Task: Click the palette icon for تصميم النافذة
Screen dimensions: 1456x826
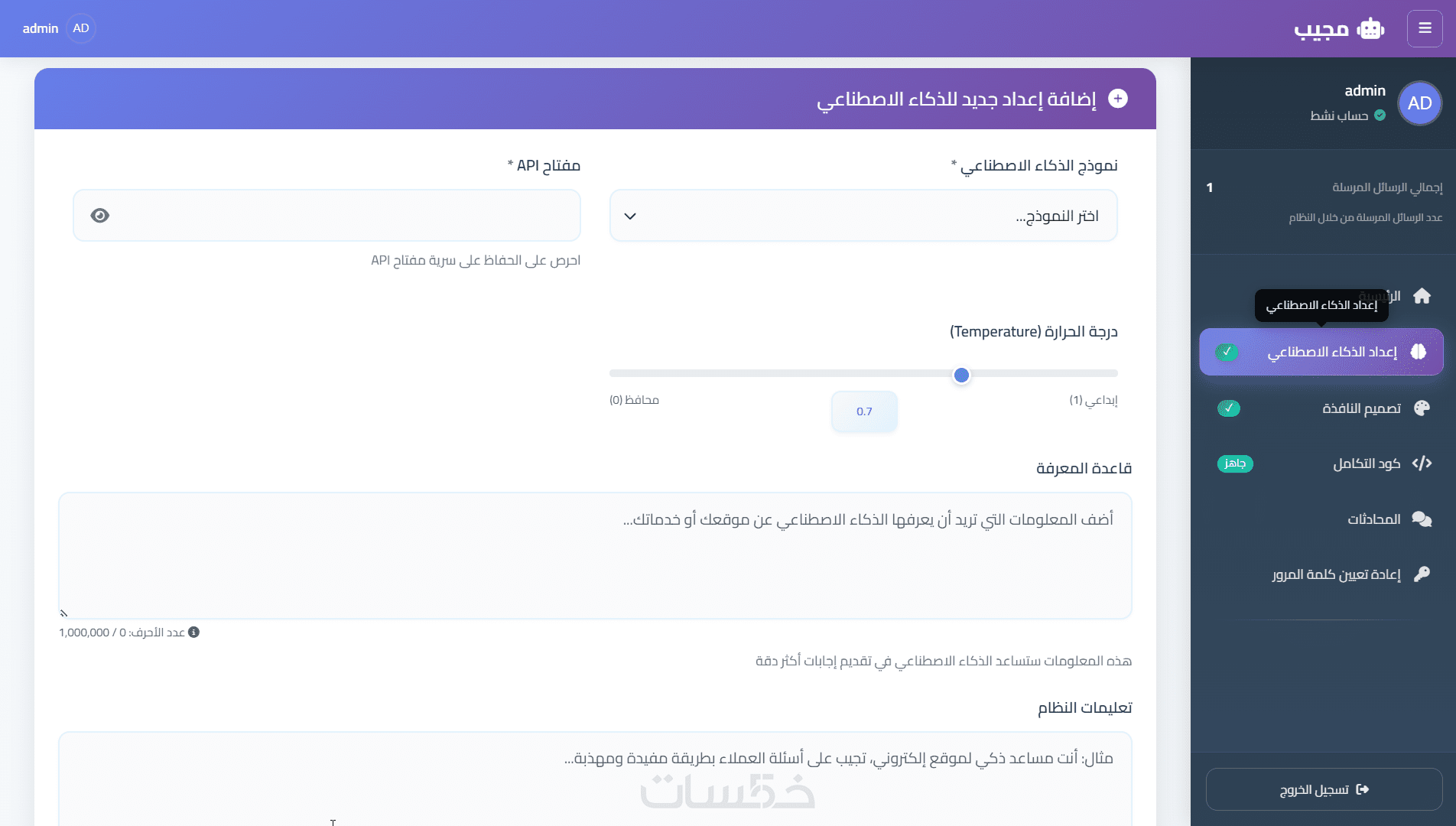Action: point(1422,408)
